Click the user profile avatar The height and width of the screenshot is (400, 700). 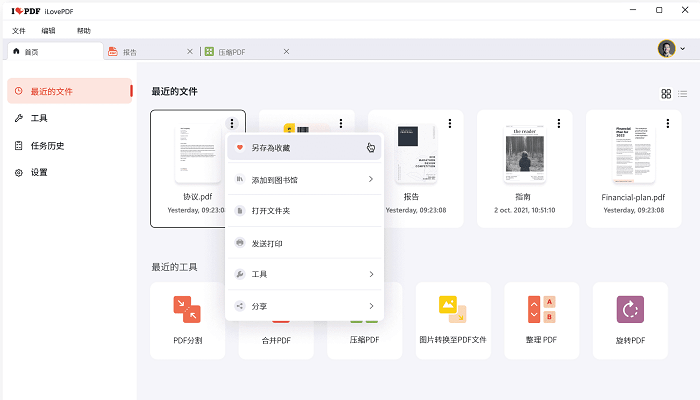pyautogui.click(x=666, y=49)
